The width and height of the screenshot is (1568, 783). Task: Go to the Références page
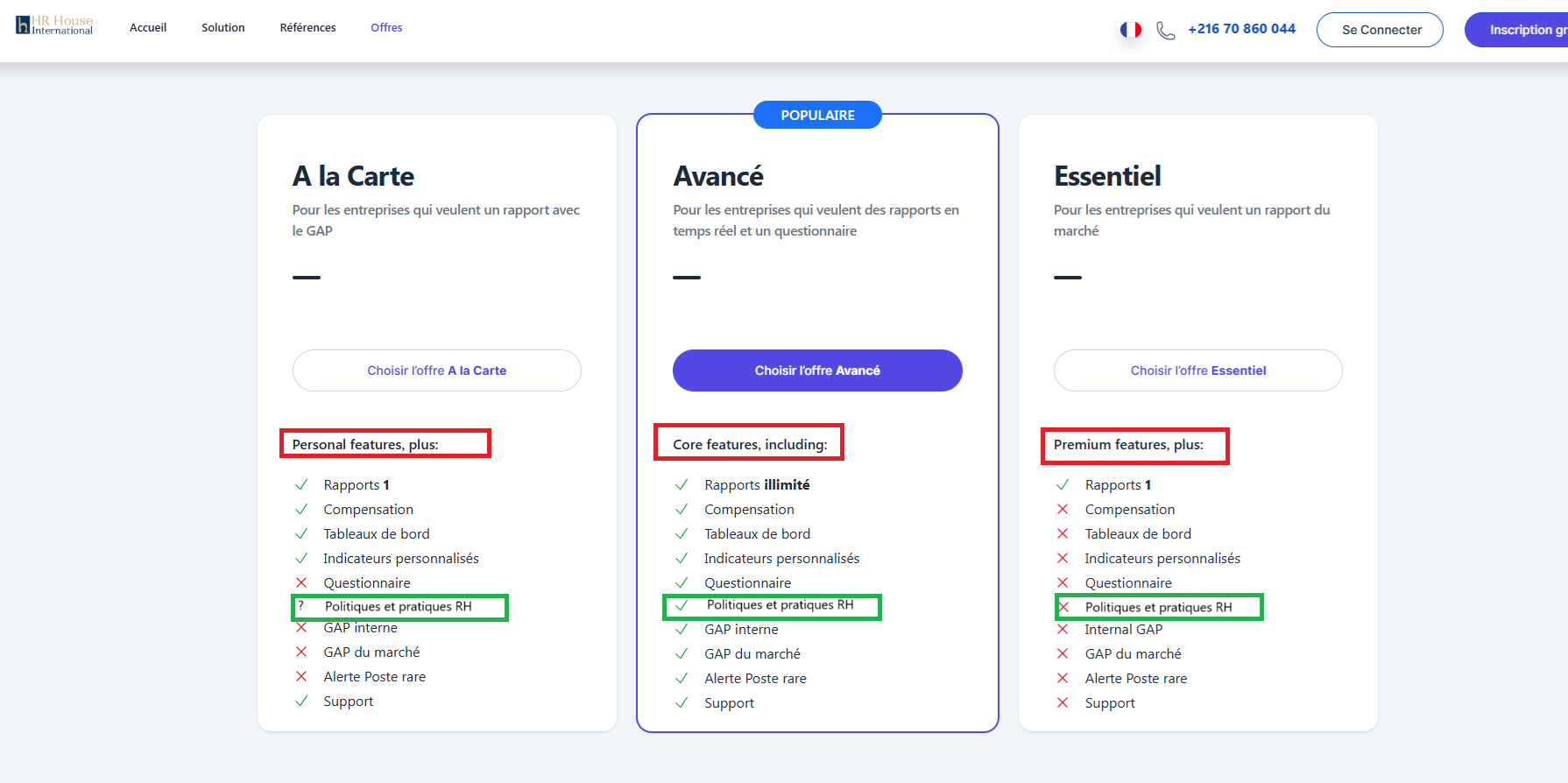[x=307, y=28]
